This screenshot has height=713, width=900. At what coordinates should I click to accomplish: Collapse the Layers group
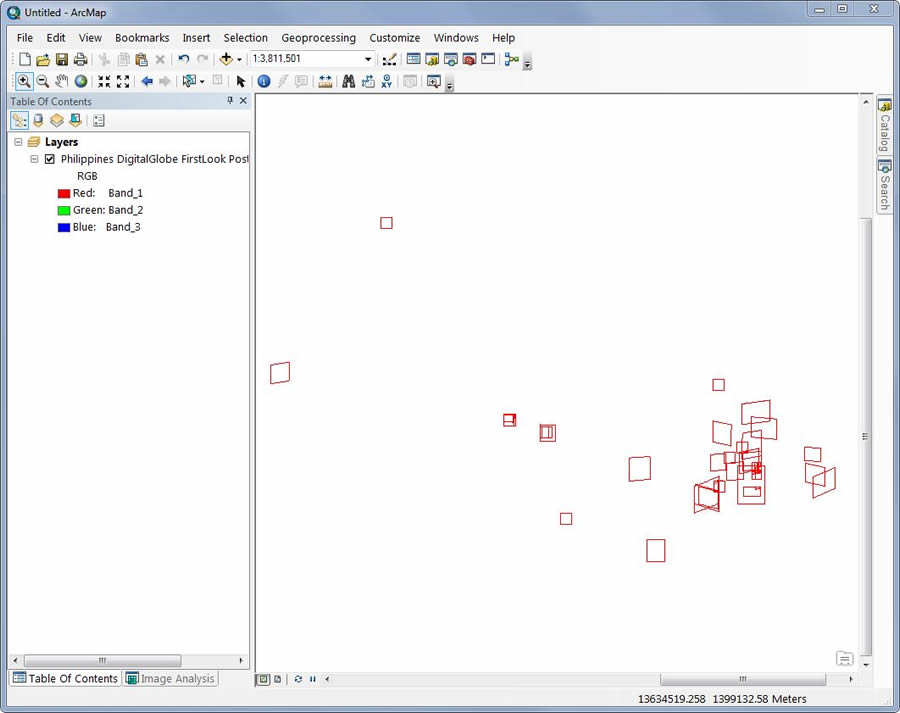tap(18, 141)
